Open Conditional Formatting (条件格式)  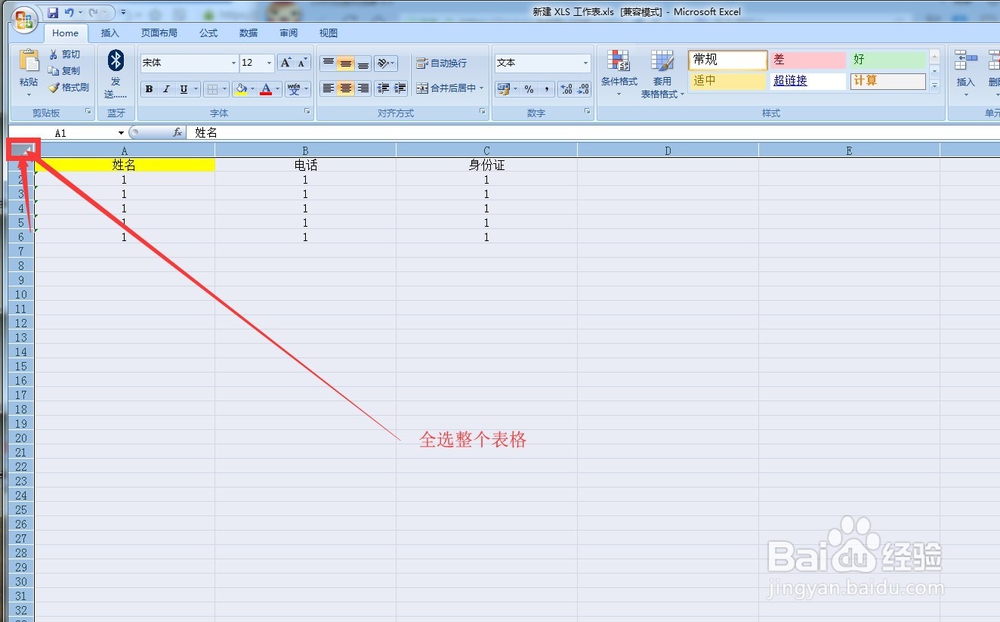click(619, 73)
